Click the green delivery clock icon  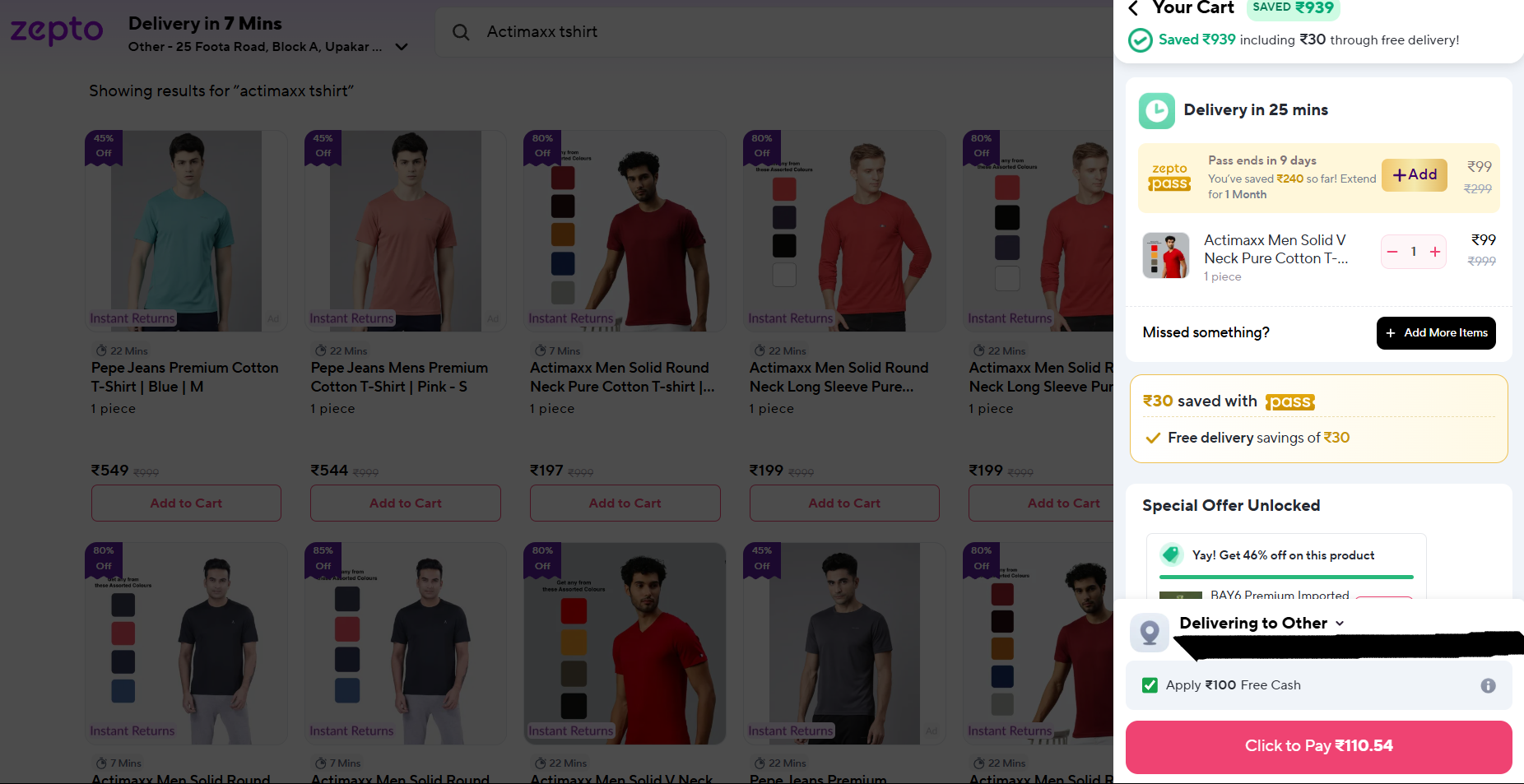tap(1157, 110)
